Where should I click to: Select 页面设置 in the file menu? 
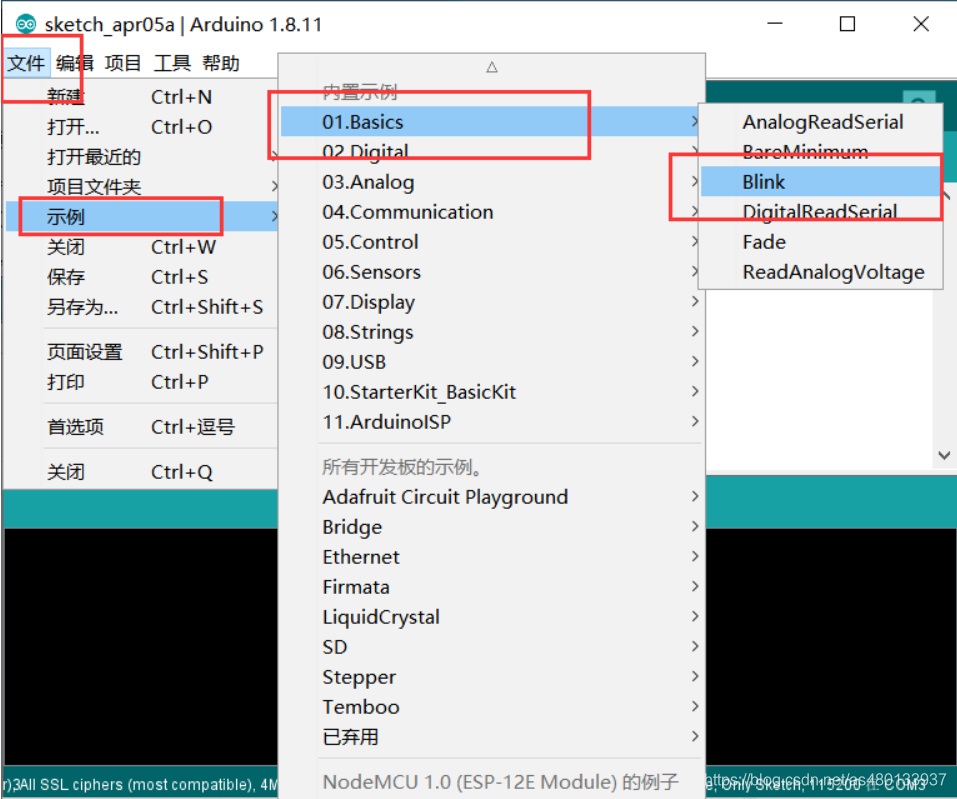[85, 352]
